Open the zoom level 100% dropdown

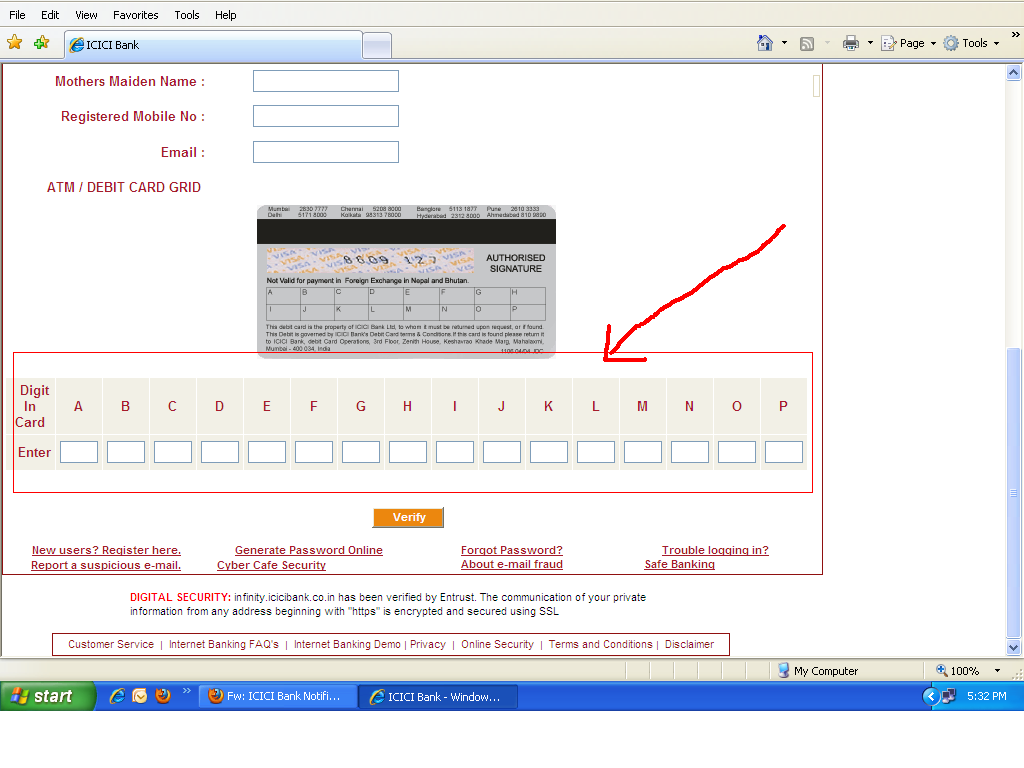pyautogui.click(x=997, y=671)
